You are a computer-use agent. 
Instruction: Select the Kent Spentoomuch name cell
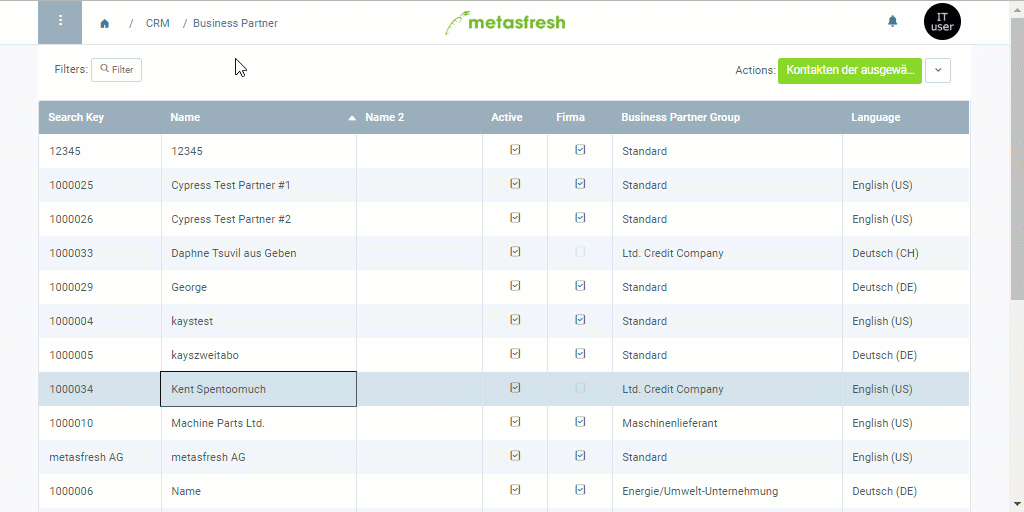pyautogui.click(x=258, y=389)
